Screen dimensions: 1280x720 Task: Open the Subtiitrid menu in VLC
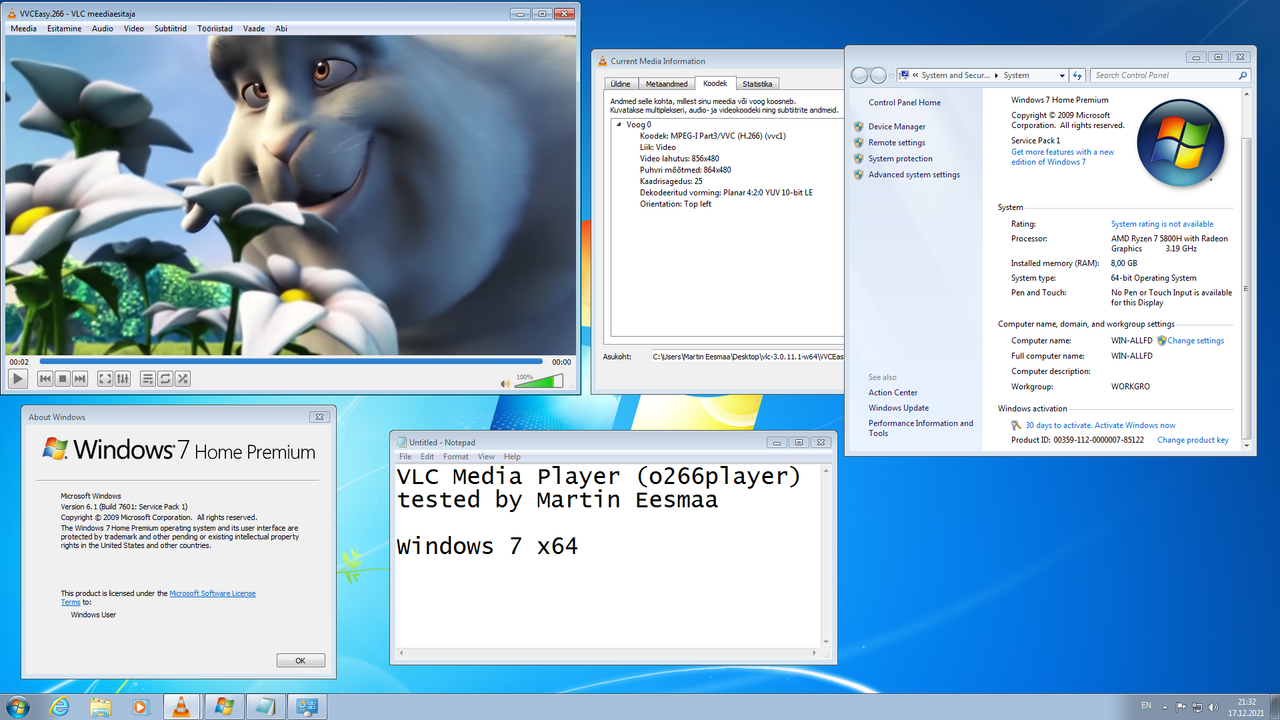point(170,28)
